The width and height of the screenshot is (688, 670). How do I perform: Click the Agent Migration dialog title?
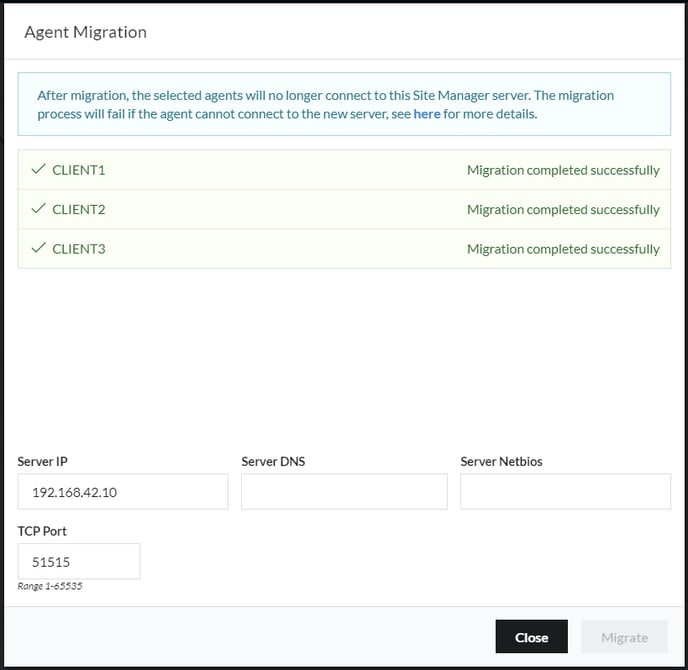pos(85,32)
